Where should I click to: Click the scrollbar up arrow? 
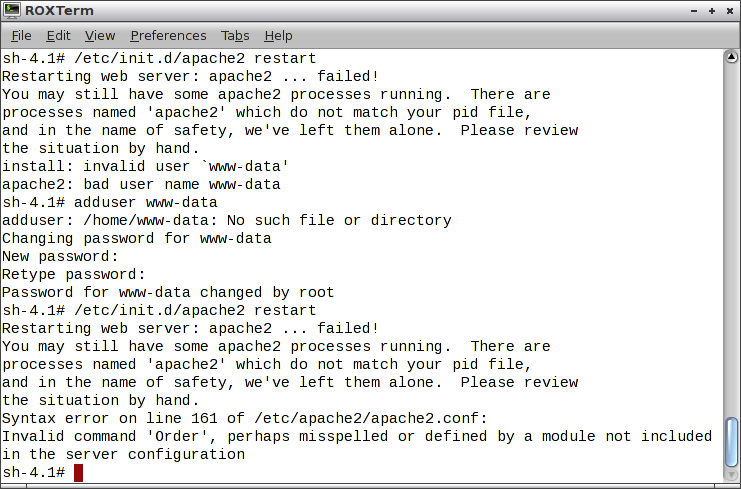731,57
